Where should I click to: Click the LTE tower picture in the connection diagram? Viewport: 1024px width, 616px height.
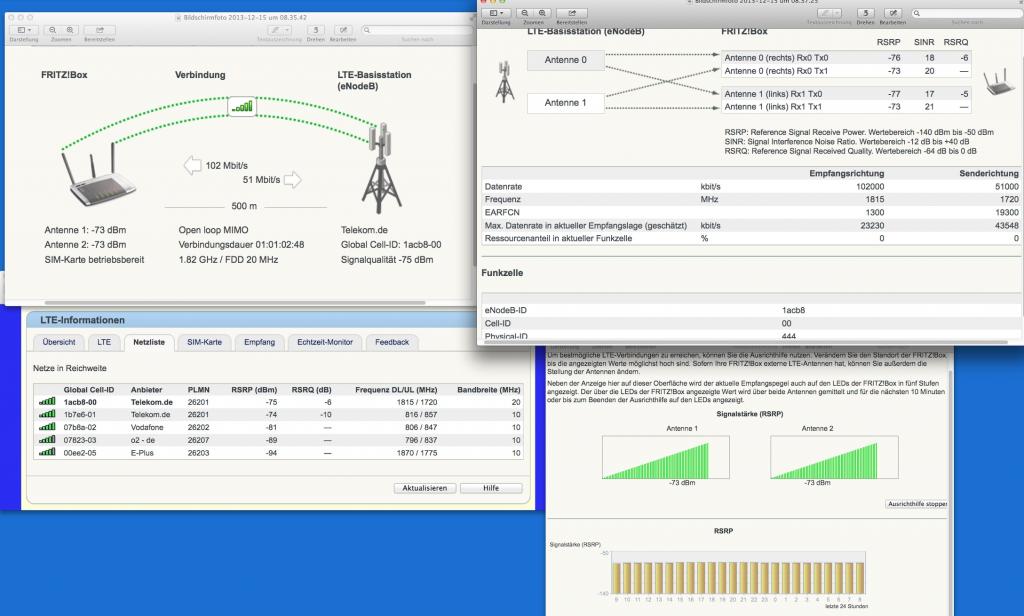pos(381,168)
